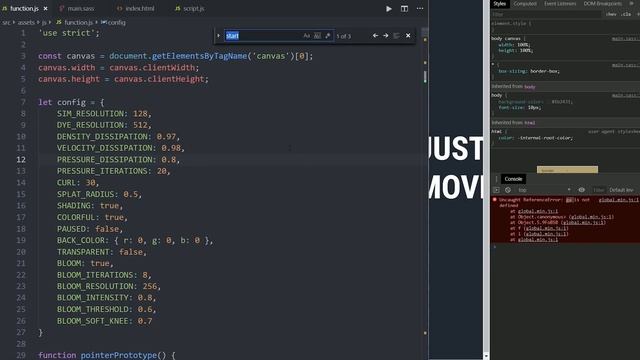
Task: Open the 'top' JavaScript context dropdown
Action: tap(544, 190)
